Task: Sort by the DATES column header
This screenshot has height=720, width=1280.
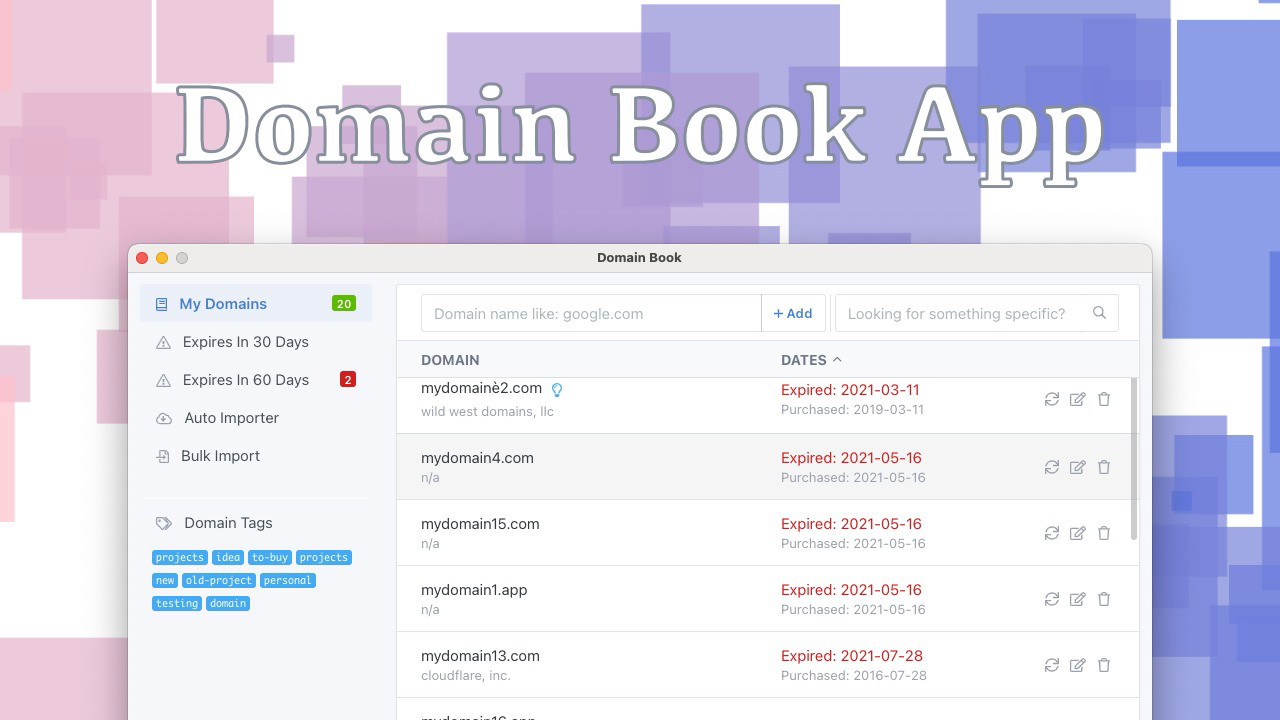Action: pyautogui.click(x=811, y=360)
